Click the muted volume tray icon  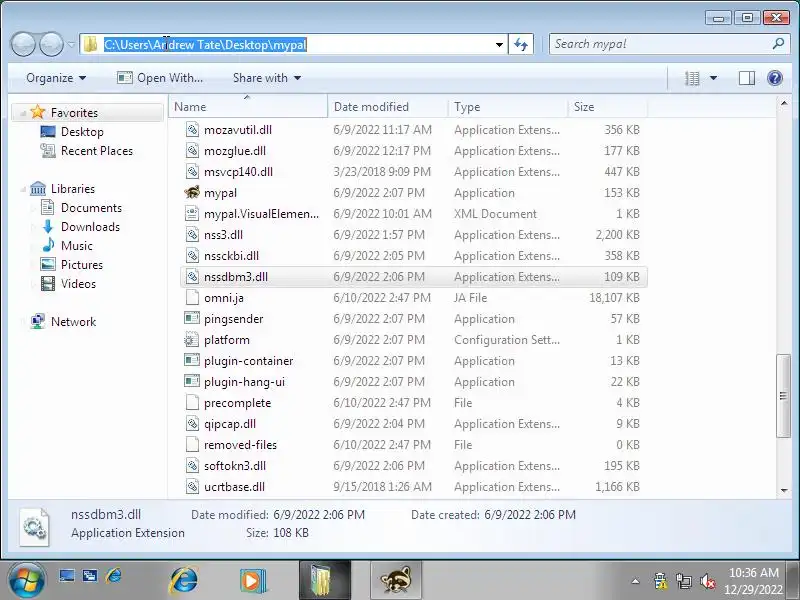(707, 581)
